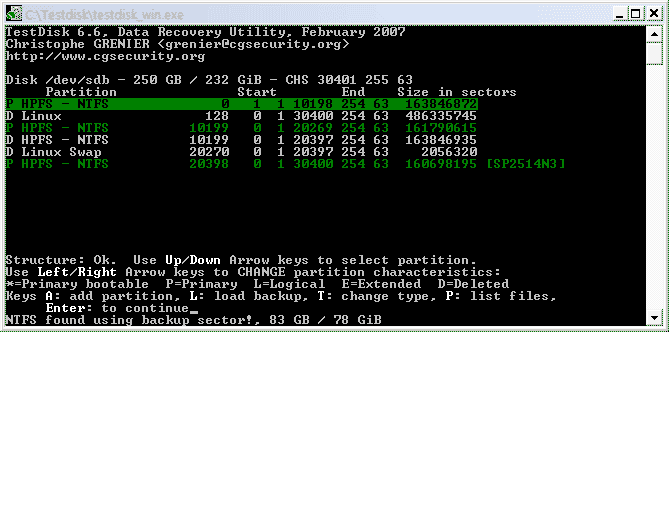Image resolution: width=669 pixels, height=512 pixels.
Task: Click the scrollbar up arrow
Action: tap(654, 34)
